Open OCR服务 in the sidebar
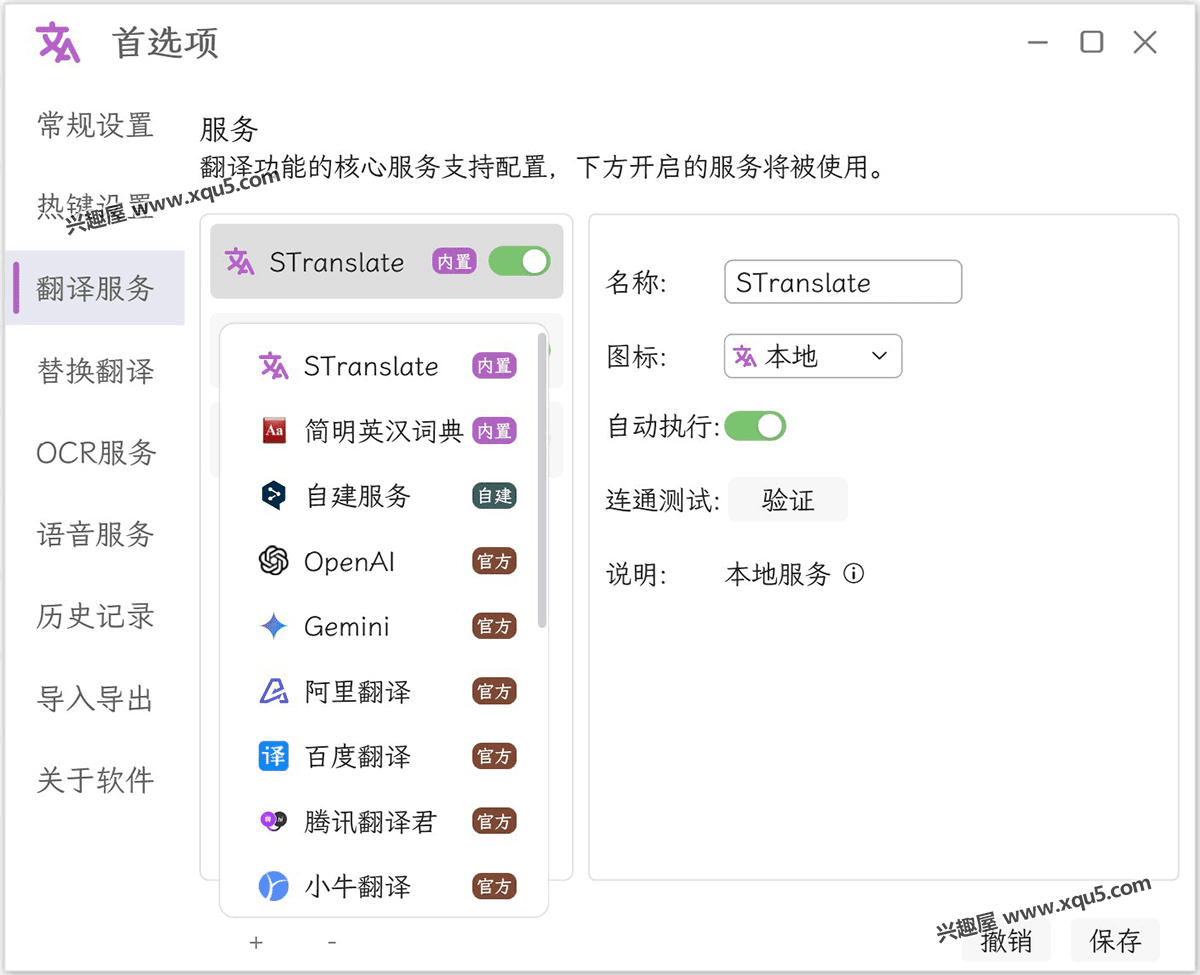 (x=97, y=453)
